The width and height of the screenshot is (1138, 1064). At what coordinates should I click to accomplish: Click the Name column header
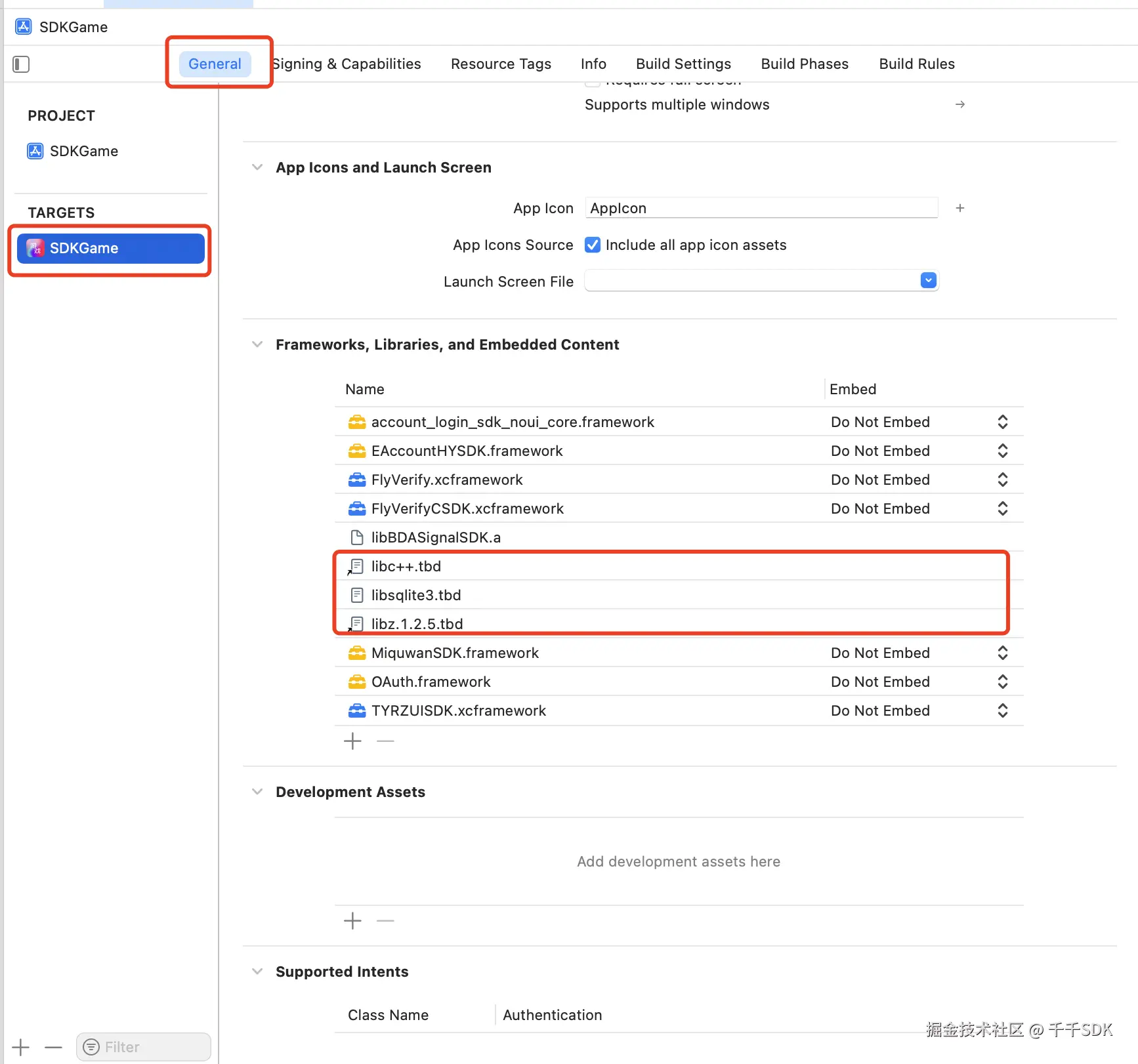click(x=365, y=389)
